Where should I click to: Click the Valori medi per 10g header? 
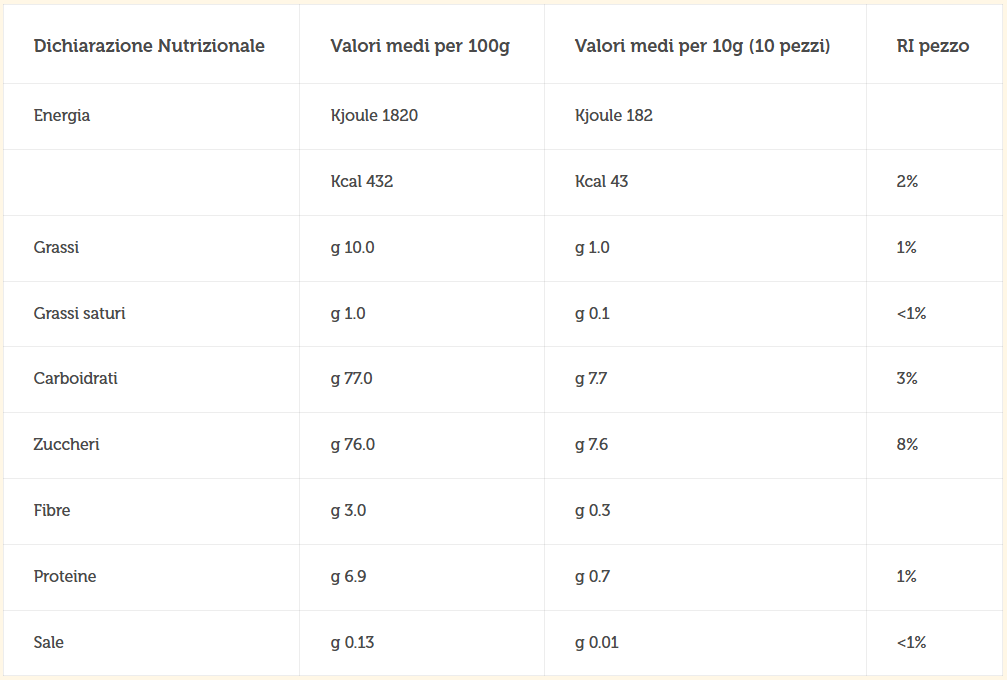pos(702,46)
